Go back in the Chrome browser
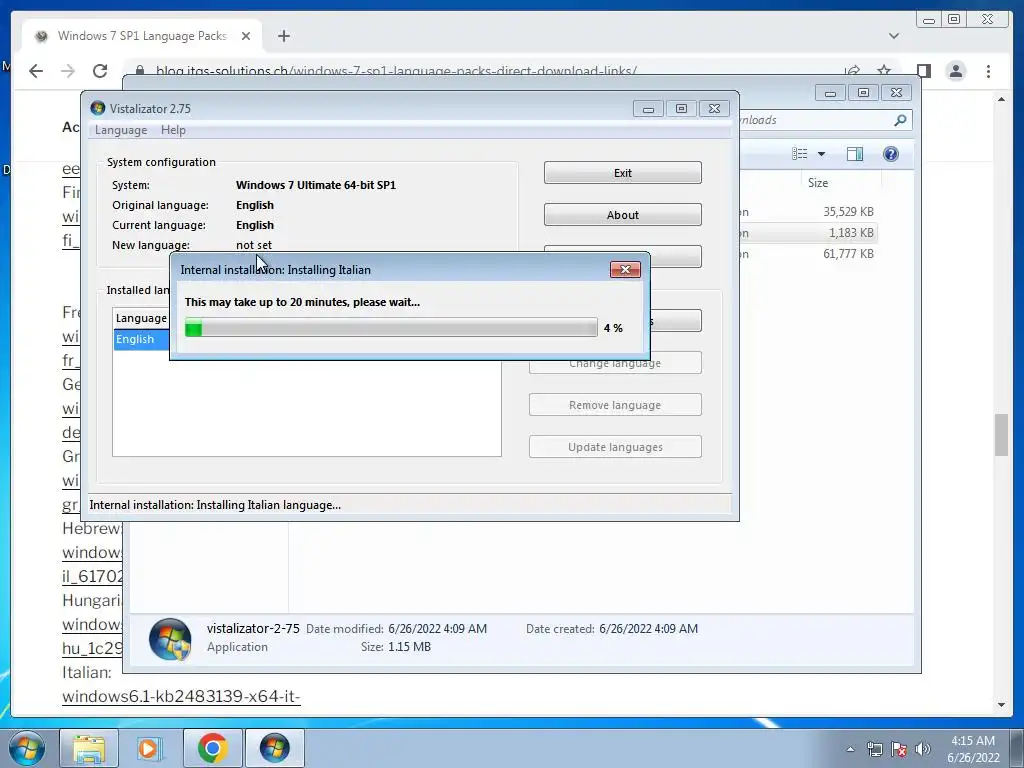1024x768 pixels. pyautogui.click(x=36, y=71)
